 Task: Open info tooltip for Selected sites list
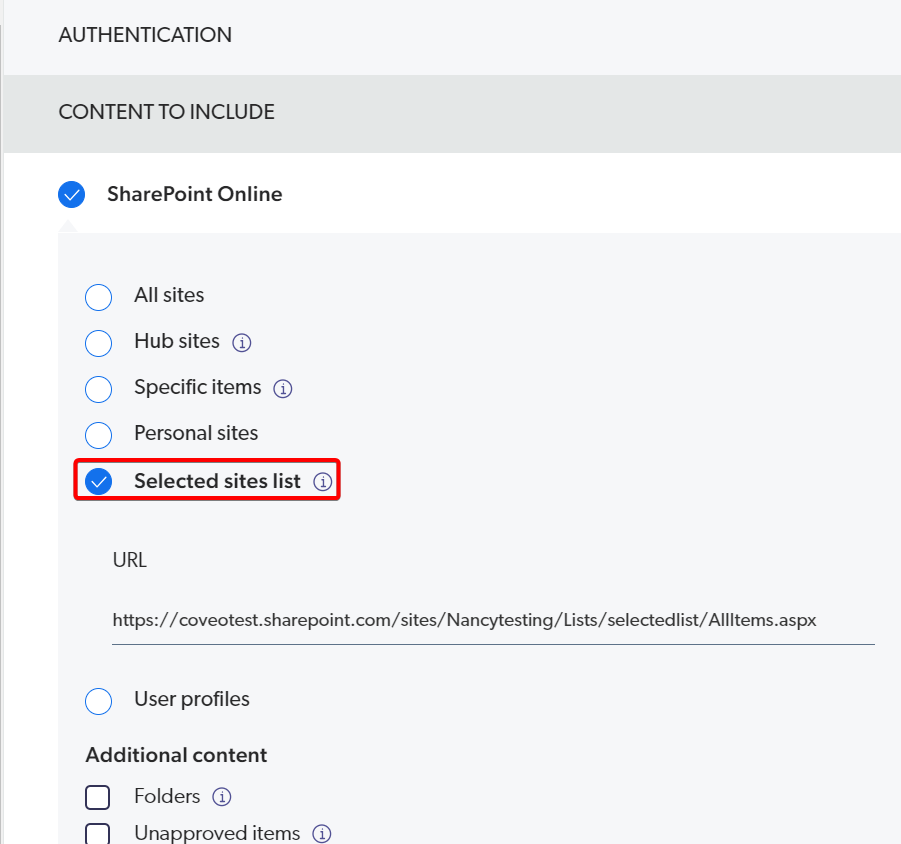tap(322, 482)
